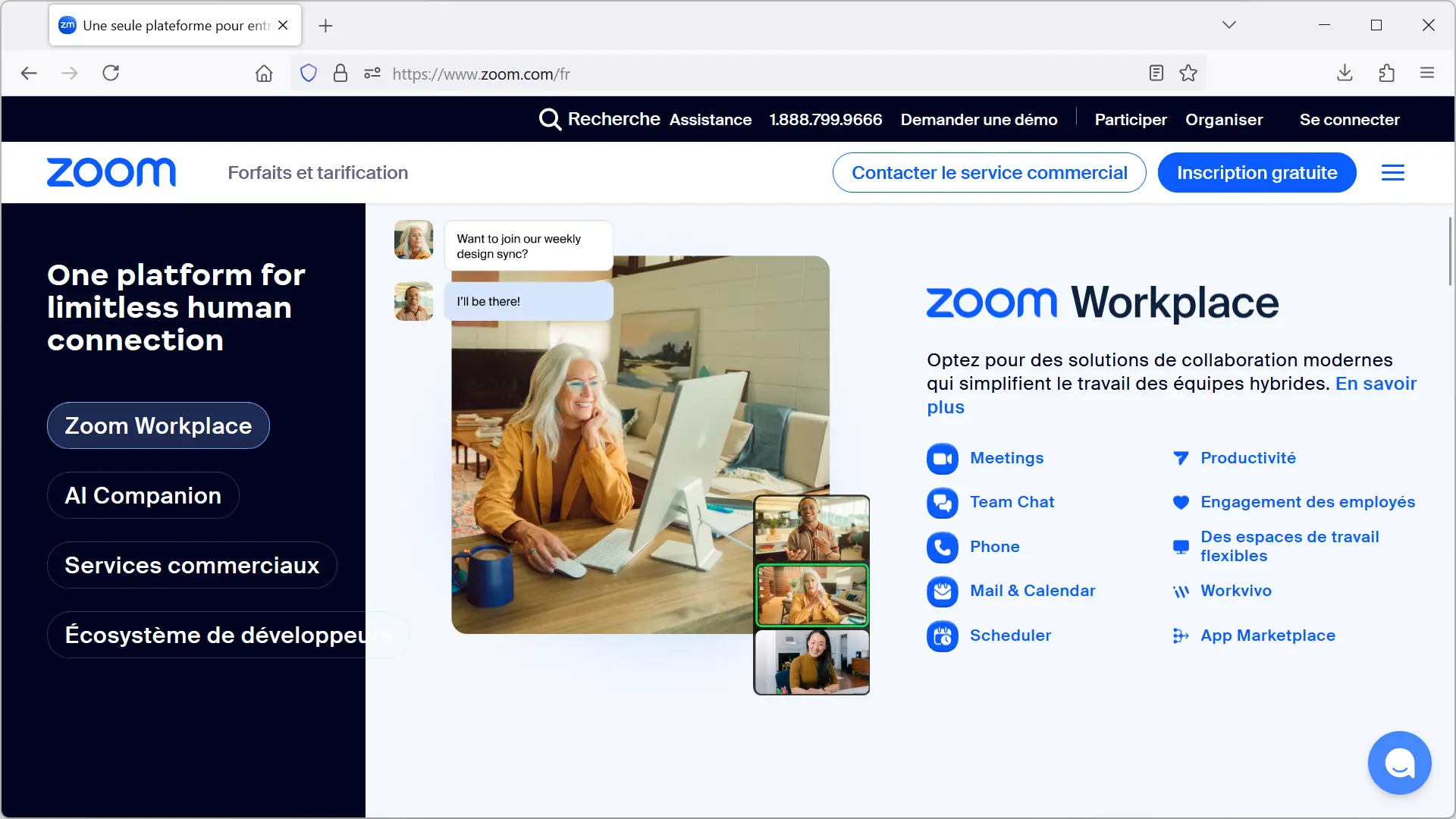Open the Scheduler link
Viewport: 1456px width, 819px height.
[1011, 635]
